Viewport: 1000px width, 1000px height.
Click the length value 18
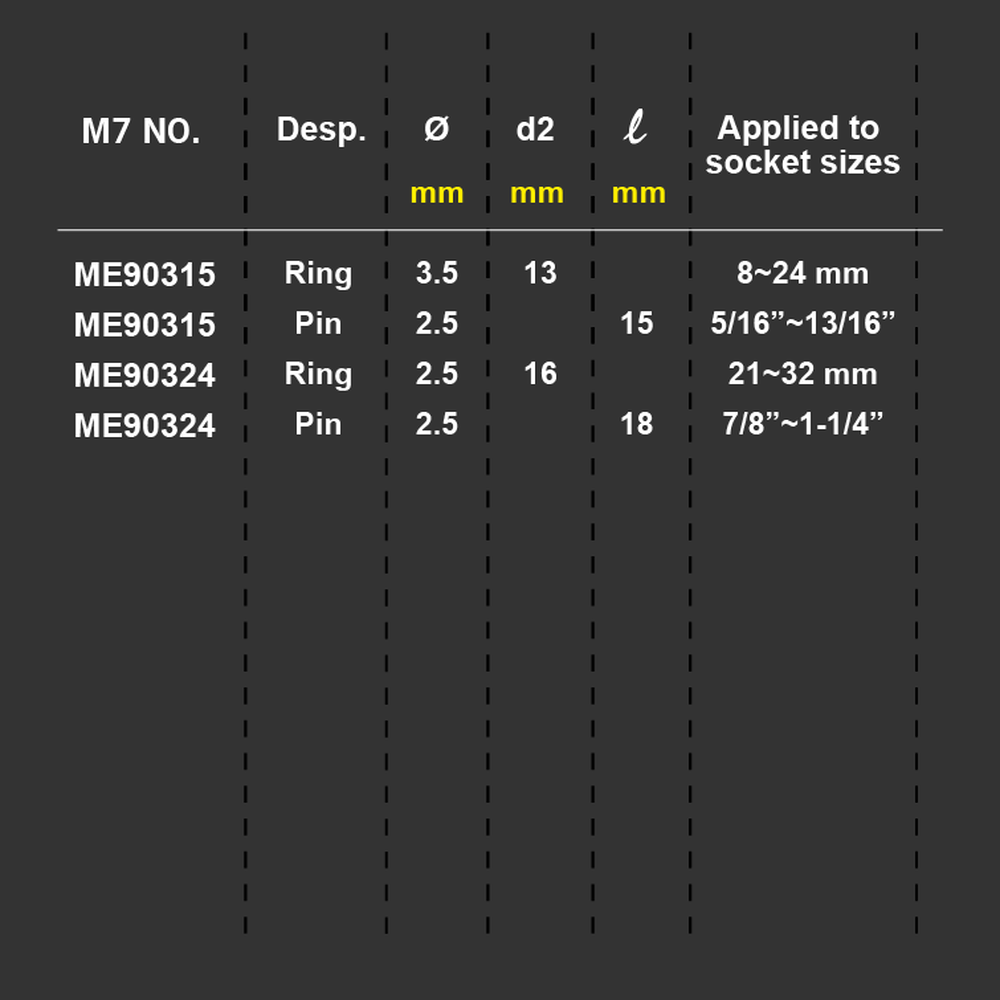click(636, 424)
